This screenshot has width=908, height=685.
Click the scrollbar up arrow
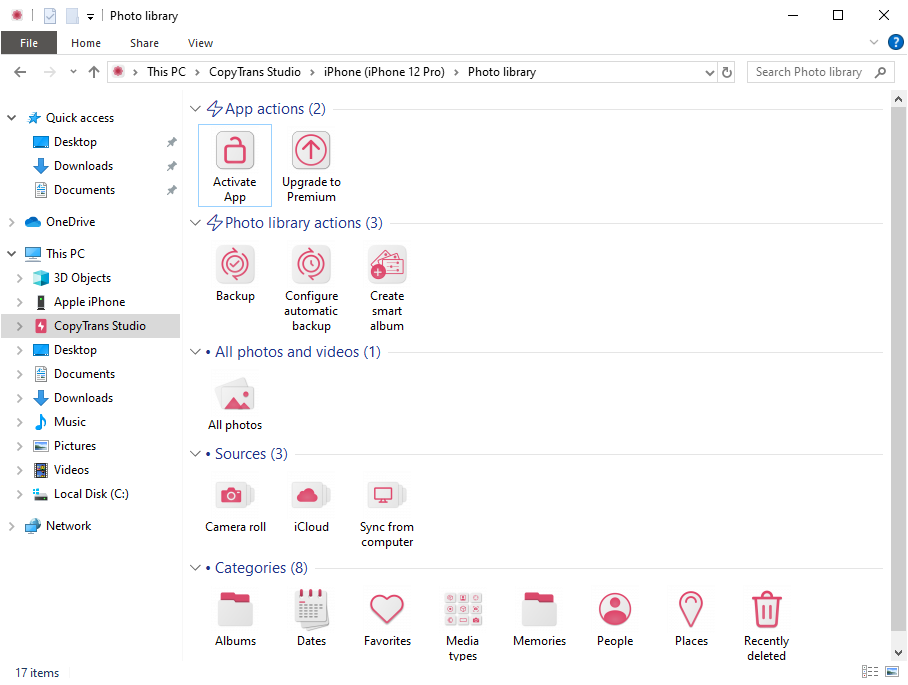898,99
